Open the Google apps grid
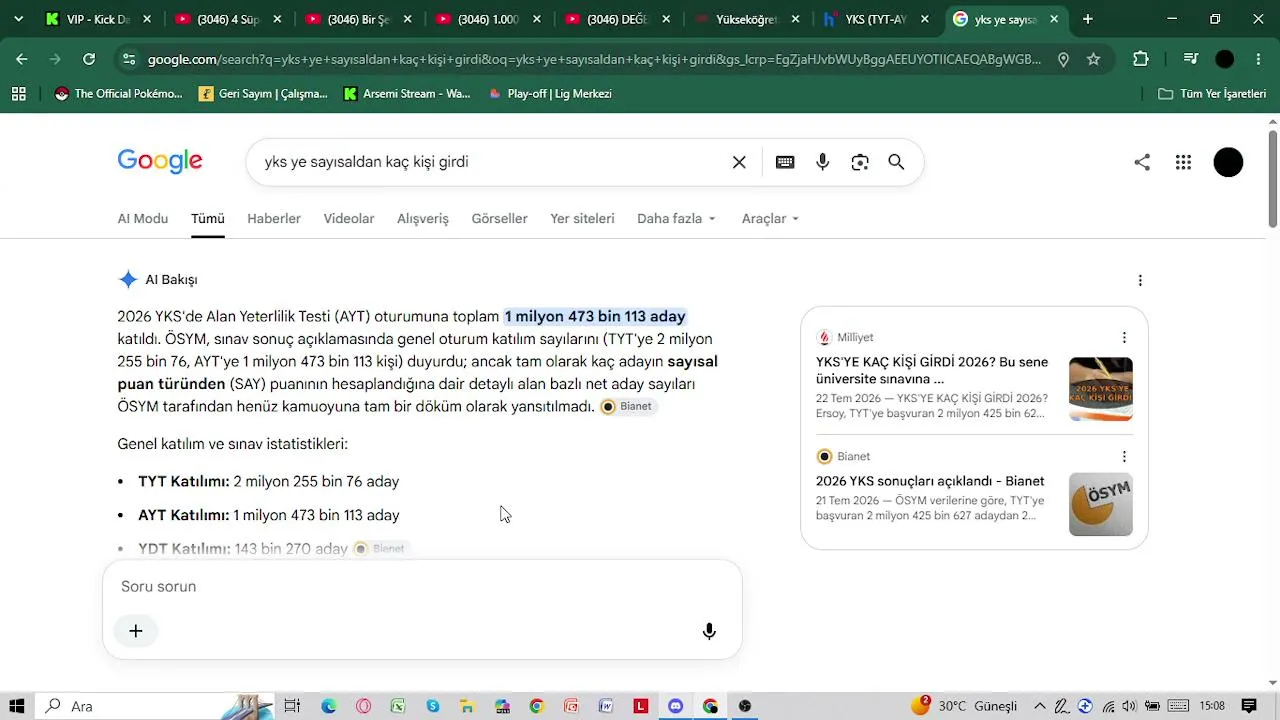Viewport: 1280px width, 720px height. click(1183, 162)
